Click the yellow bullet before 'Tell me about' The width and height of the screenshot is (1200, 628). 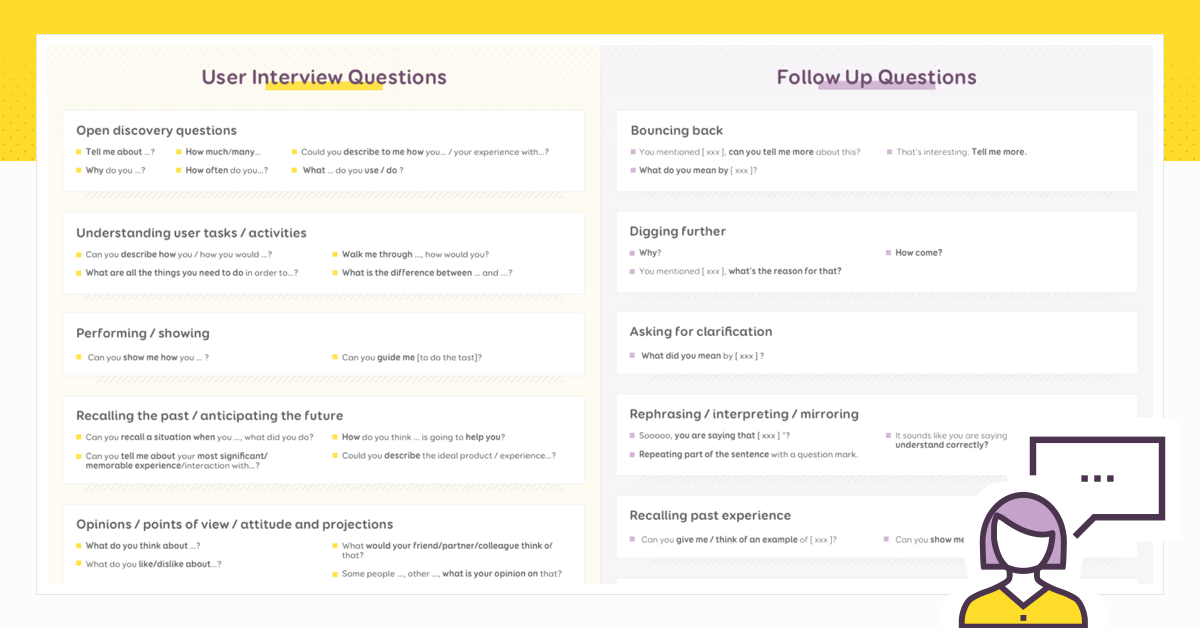79,152
